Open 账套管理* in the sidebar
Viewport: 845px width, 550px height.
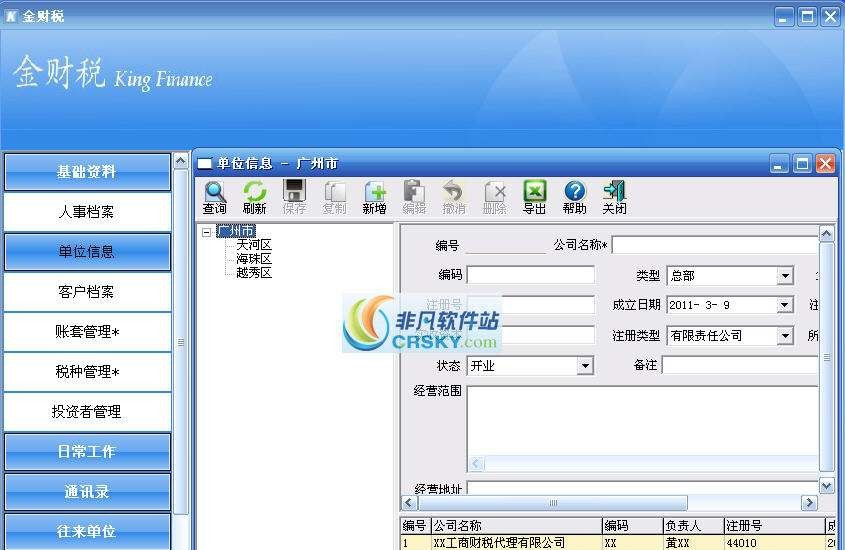(x=87, y=332)
